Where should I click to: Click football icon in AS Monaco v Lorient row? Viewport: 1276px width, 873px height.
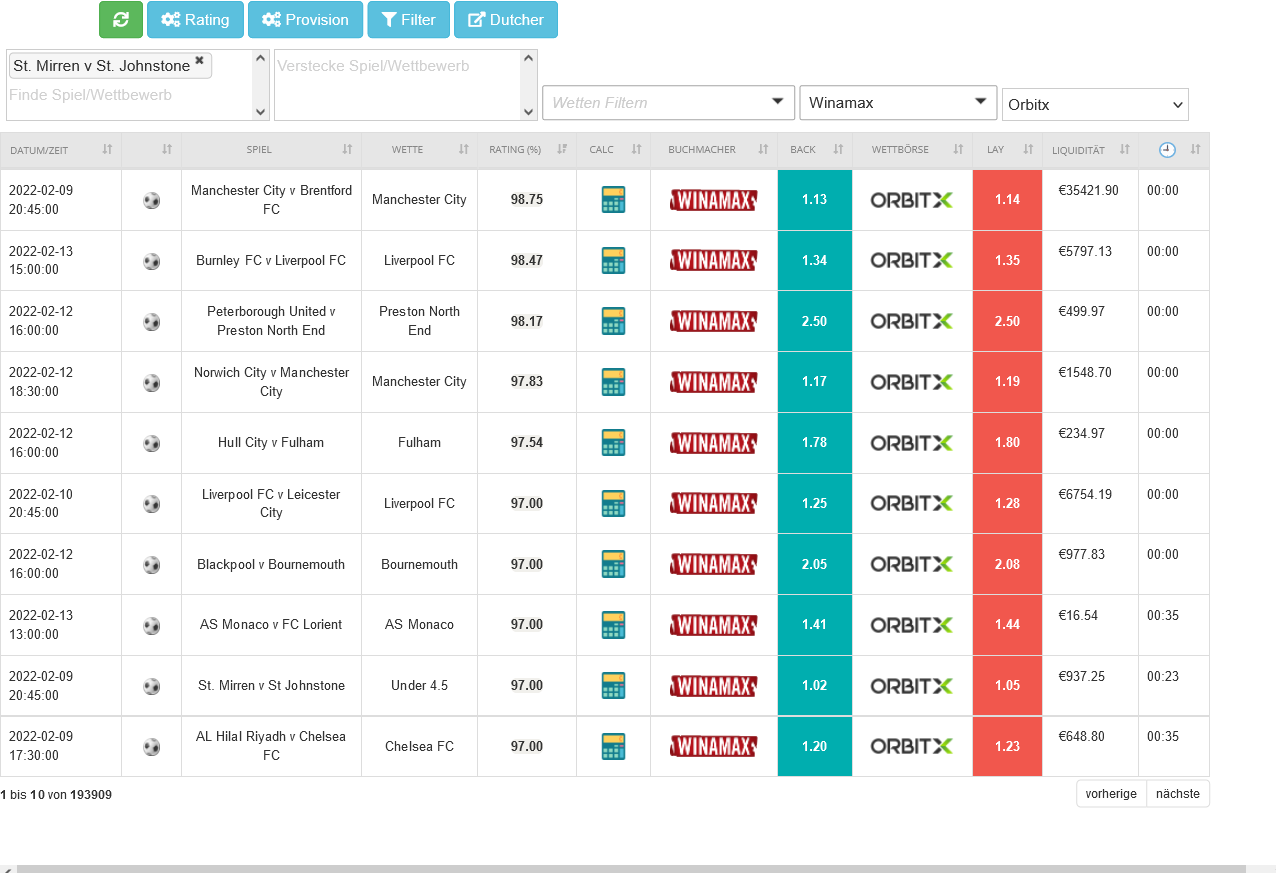coord(151,625)
